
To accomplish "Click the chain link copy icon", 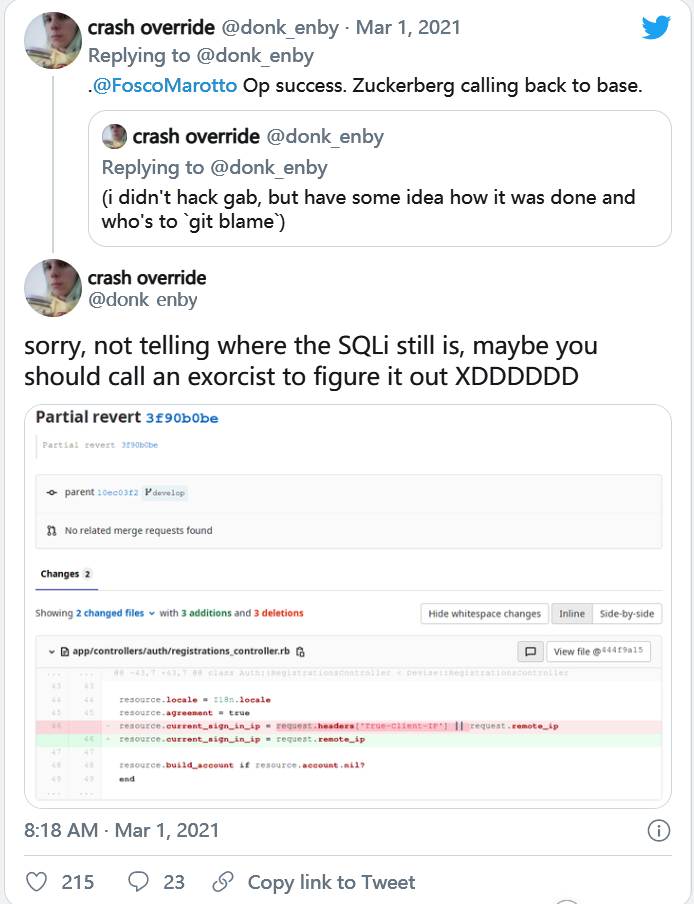I will tap(222, 882).
